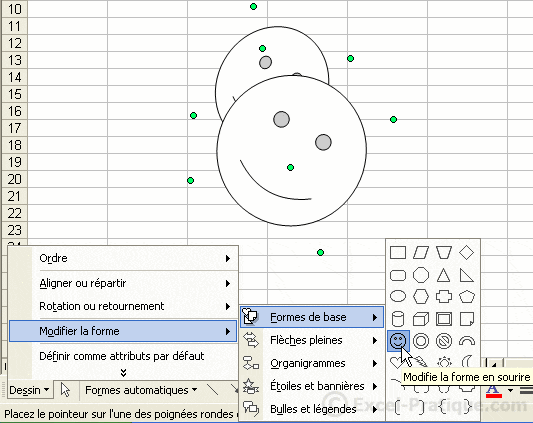
Task: Open the Flèches pleines category
Action: click(312, 340)
